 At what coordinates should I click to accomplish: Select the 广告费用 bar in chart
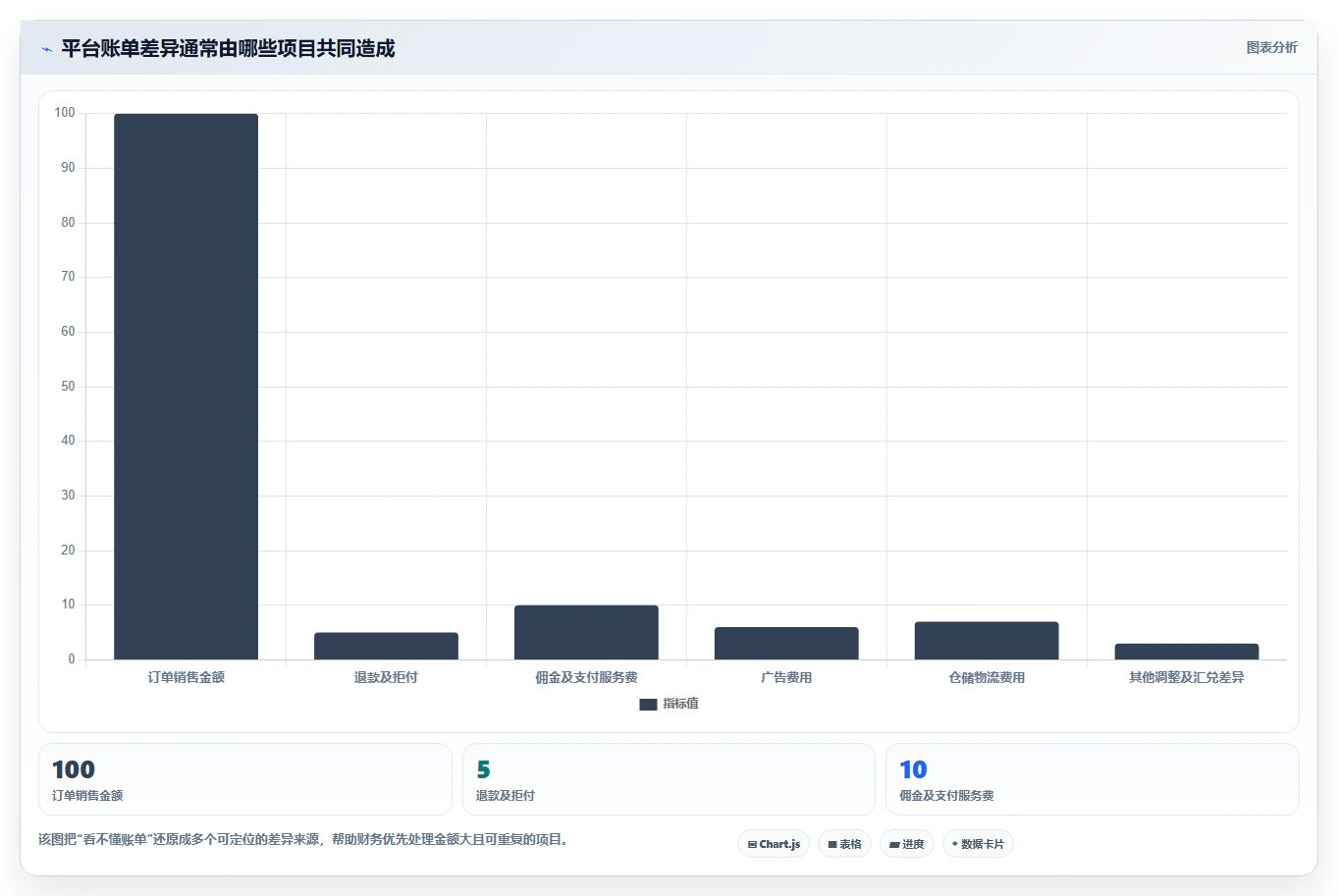[x=786, y=643]
